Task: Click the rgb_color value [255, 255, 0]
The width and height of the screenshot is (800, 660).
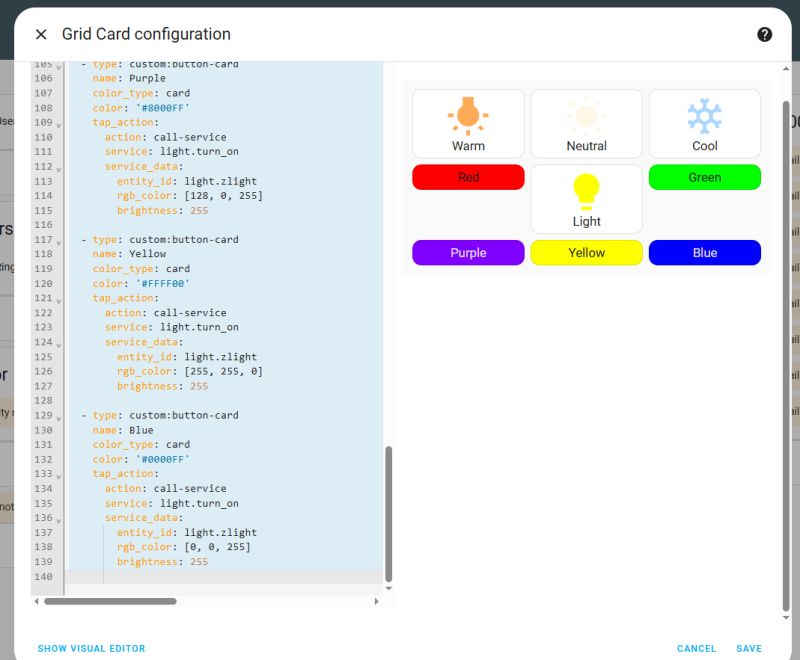Action: [x=223, y=371]
